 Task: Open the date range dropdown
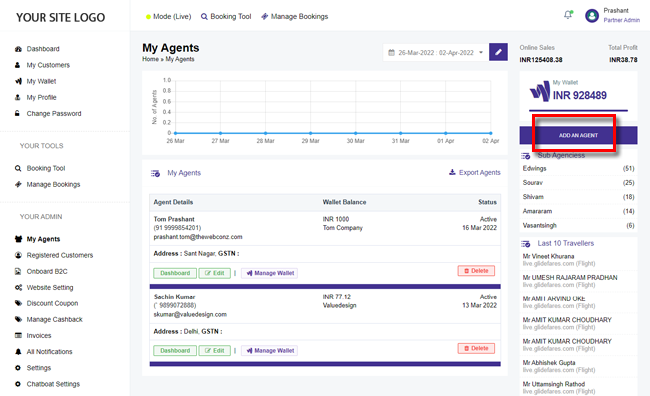[x=435, y=53]
